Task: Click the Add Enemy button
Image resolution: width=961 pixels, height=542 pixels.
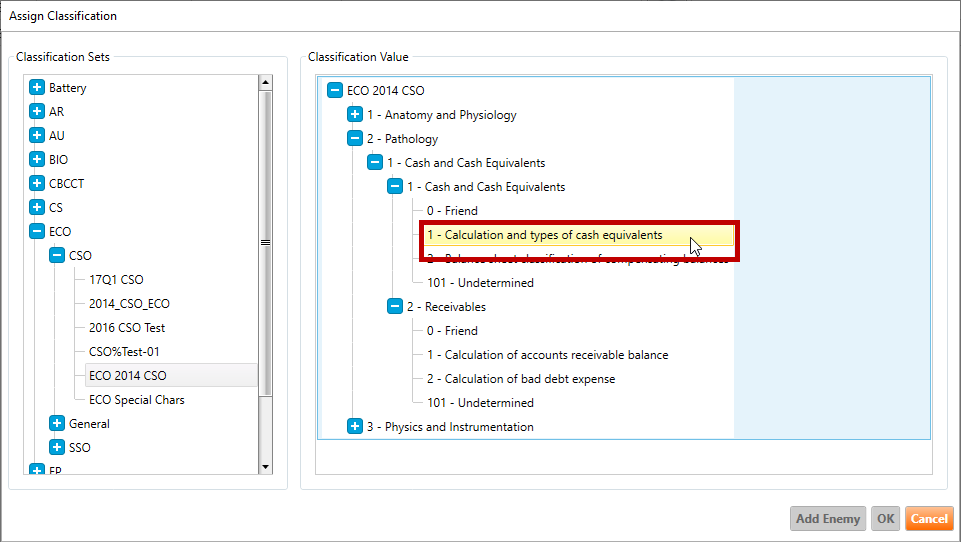Action: [827, 519]
